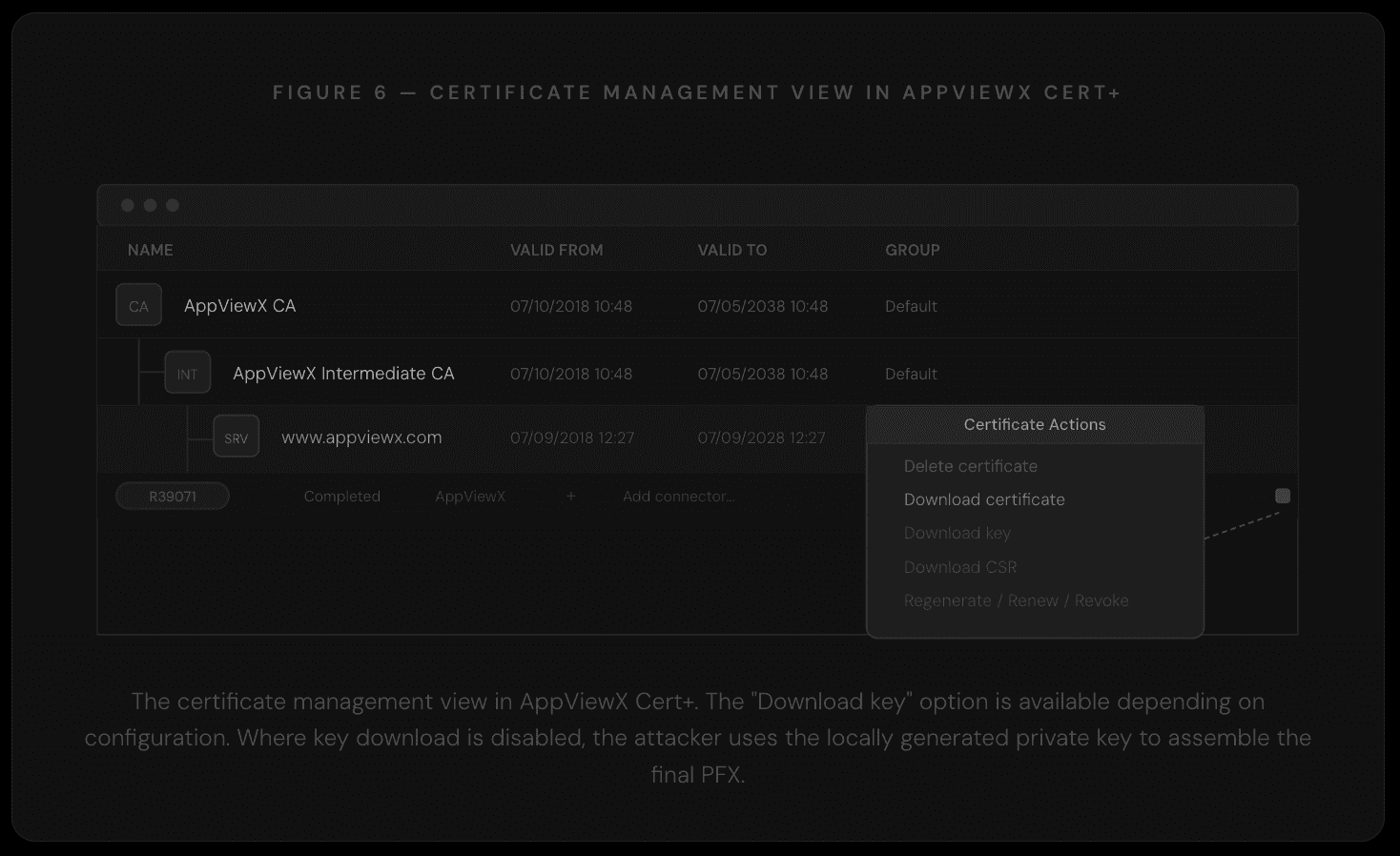Screen dimensions: 1400x856
Task: Click the Certificate Actions menu header
Action: click(1035, 425)
